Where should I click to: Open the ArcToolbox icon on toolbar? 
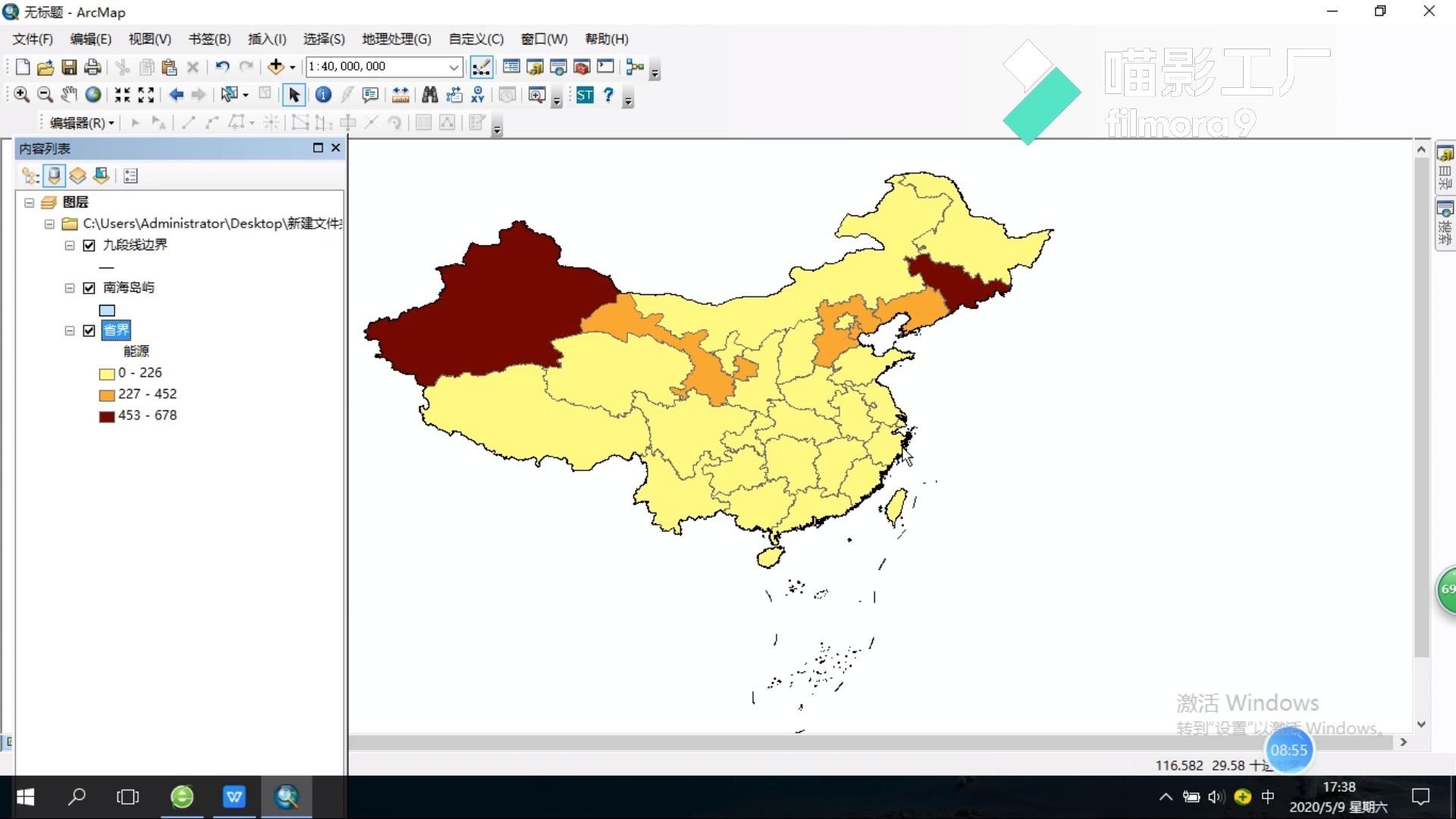582,67
